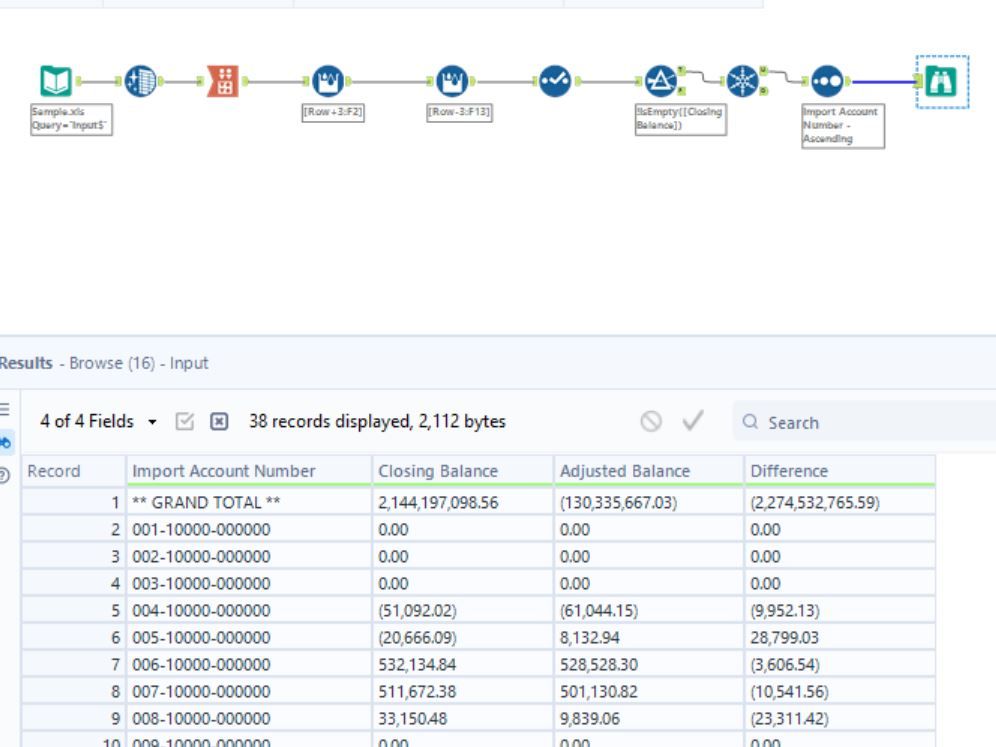Click the 38 records displayed status text
This screenshot has width=996, height=747.
pos(377,421)
